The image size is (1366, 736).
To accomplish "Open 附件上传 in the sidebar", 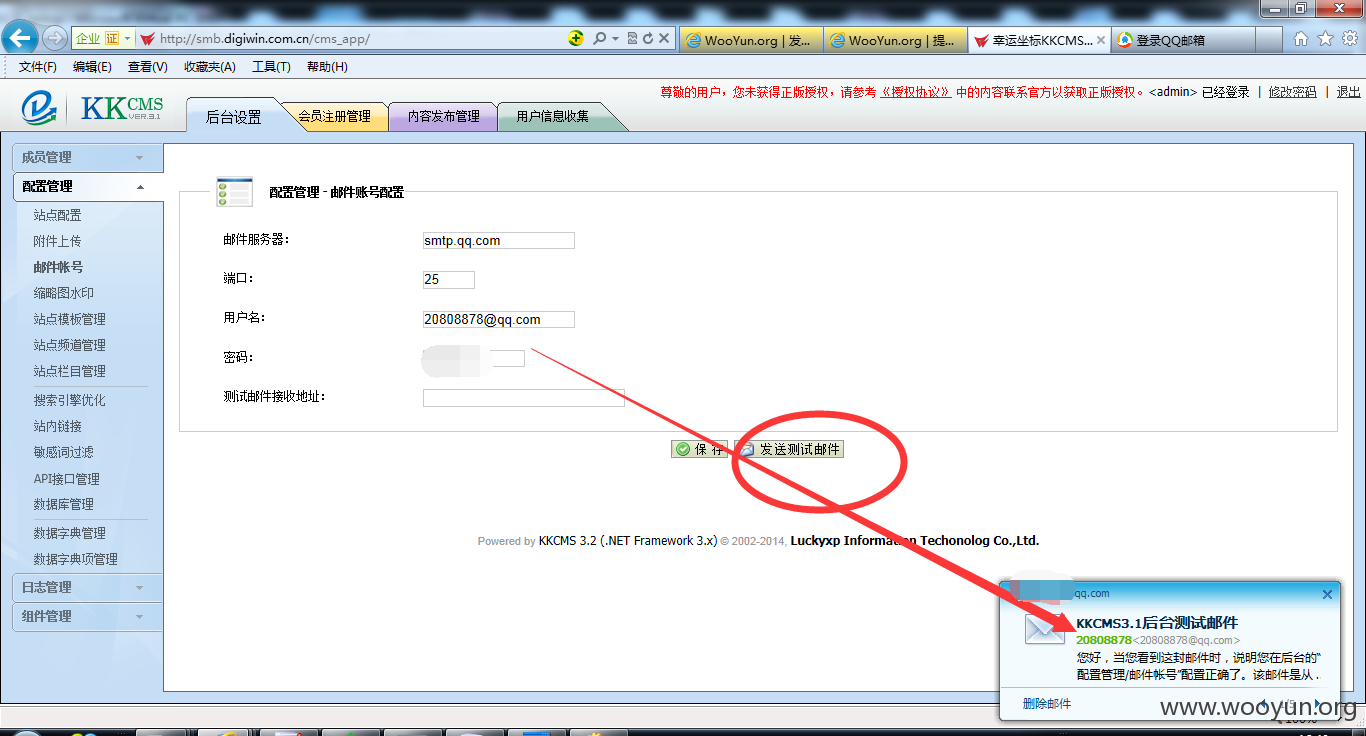I will [57, 241].
